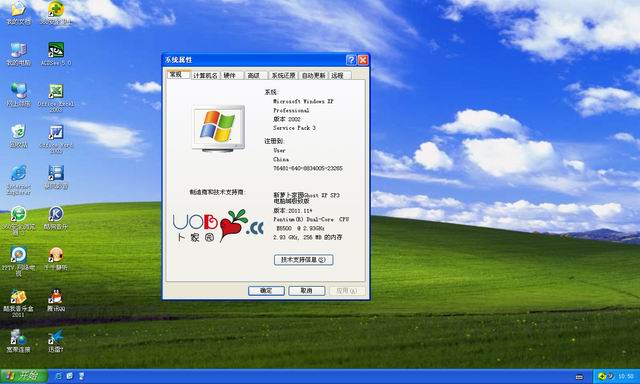Switch to the Hardware (硬件) tab
This screenshot has height=384, width=640.
(231, 75)
